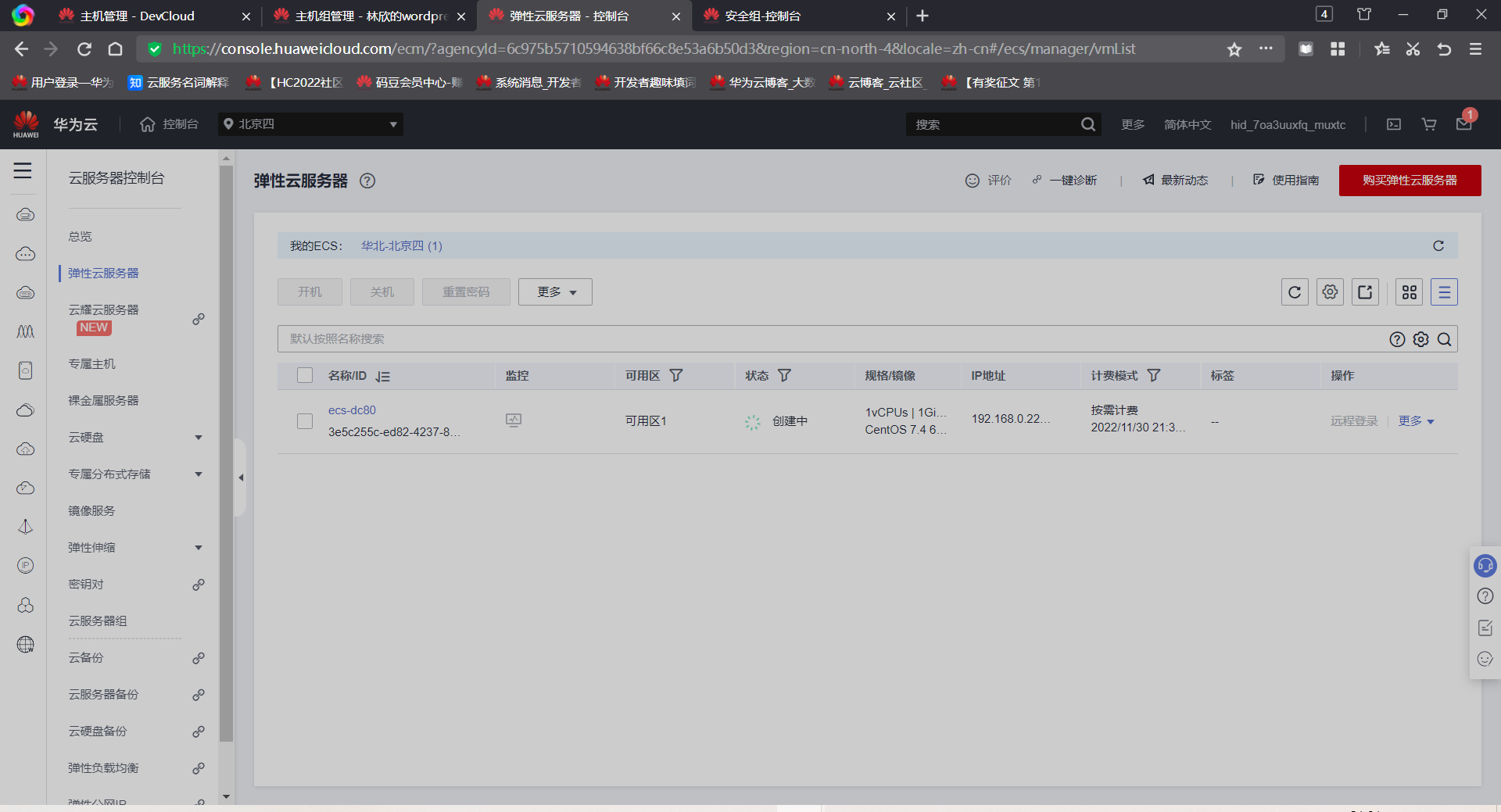Open 镜像服务 in the sidebar

(91, 511)
